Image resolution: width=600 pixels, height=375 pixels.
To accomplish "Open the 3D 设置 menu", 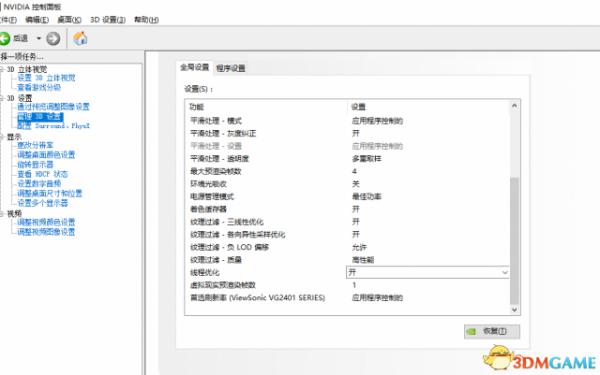I will [108, 20].
